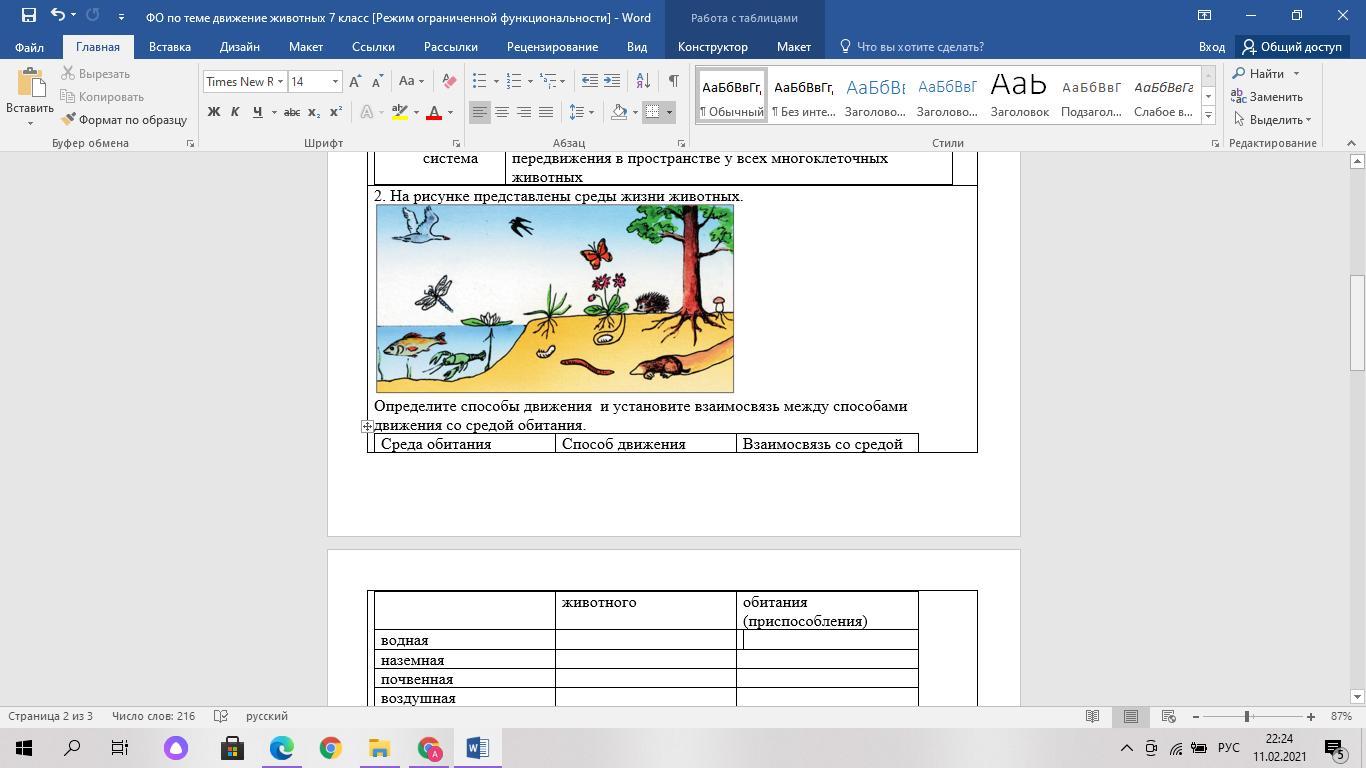Toggle paragraph marks display (¶)
The height and width of the screenshot is (768, 1366).
(674, 82)
